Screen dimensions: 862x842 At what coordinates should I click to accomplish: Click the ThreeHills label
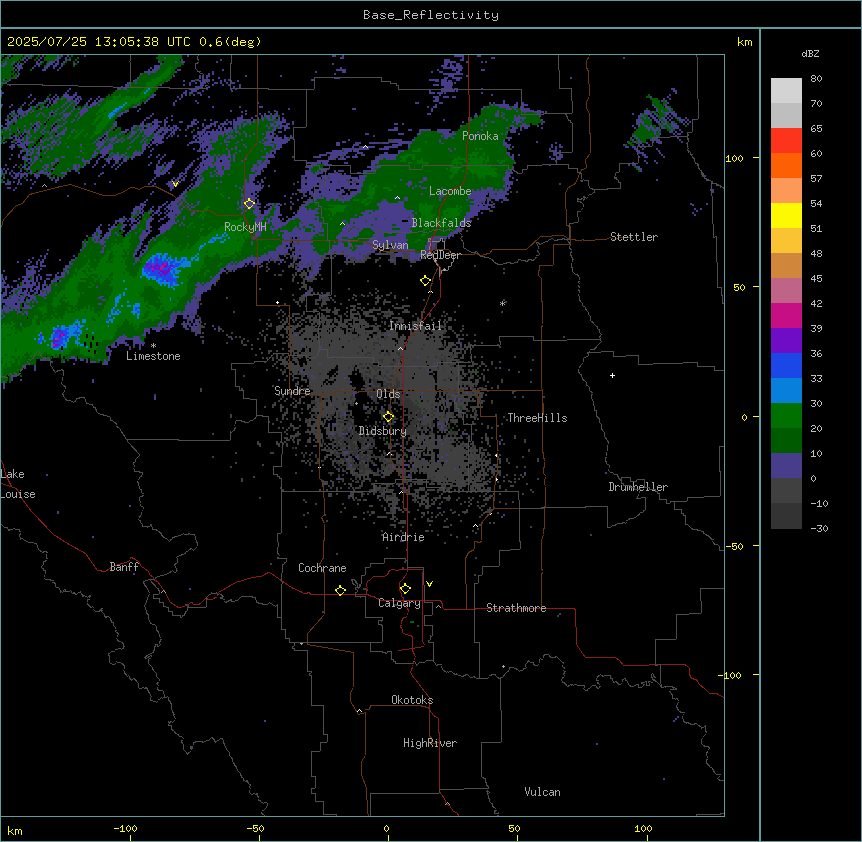pos(537,418)
